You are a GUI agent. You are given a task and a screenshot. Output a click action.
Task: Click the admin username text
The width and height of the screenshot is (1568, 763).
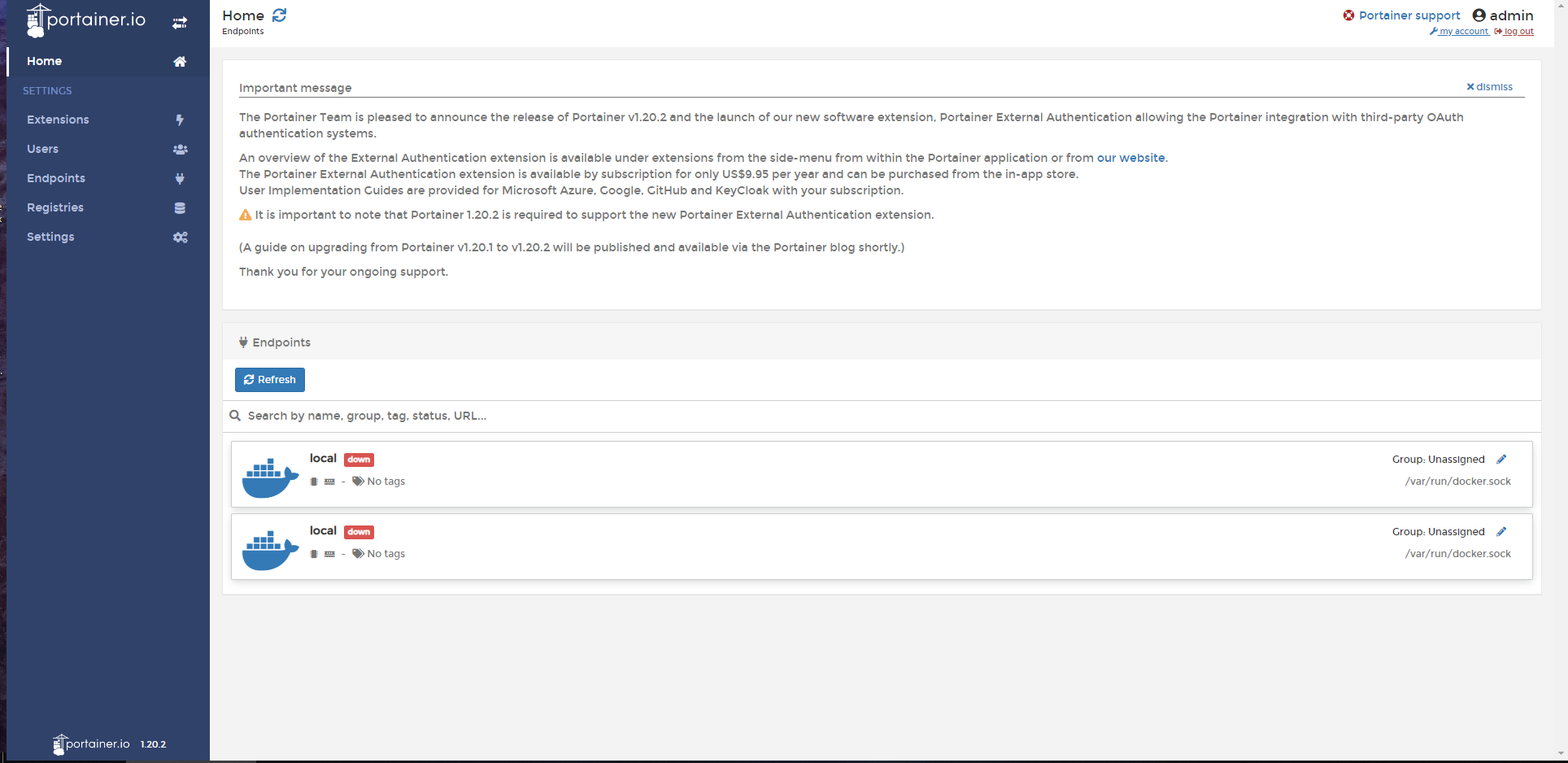[1511, 15]
